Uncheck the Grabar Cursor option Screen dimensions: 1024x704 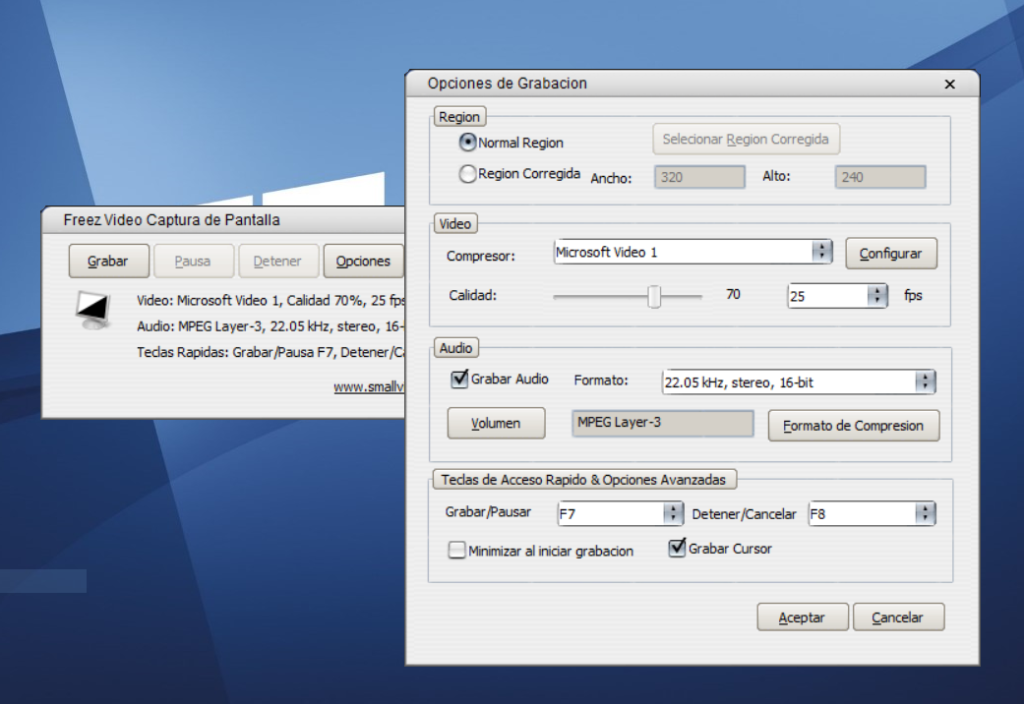(677, 547)
